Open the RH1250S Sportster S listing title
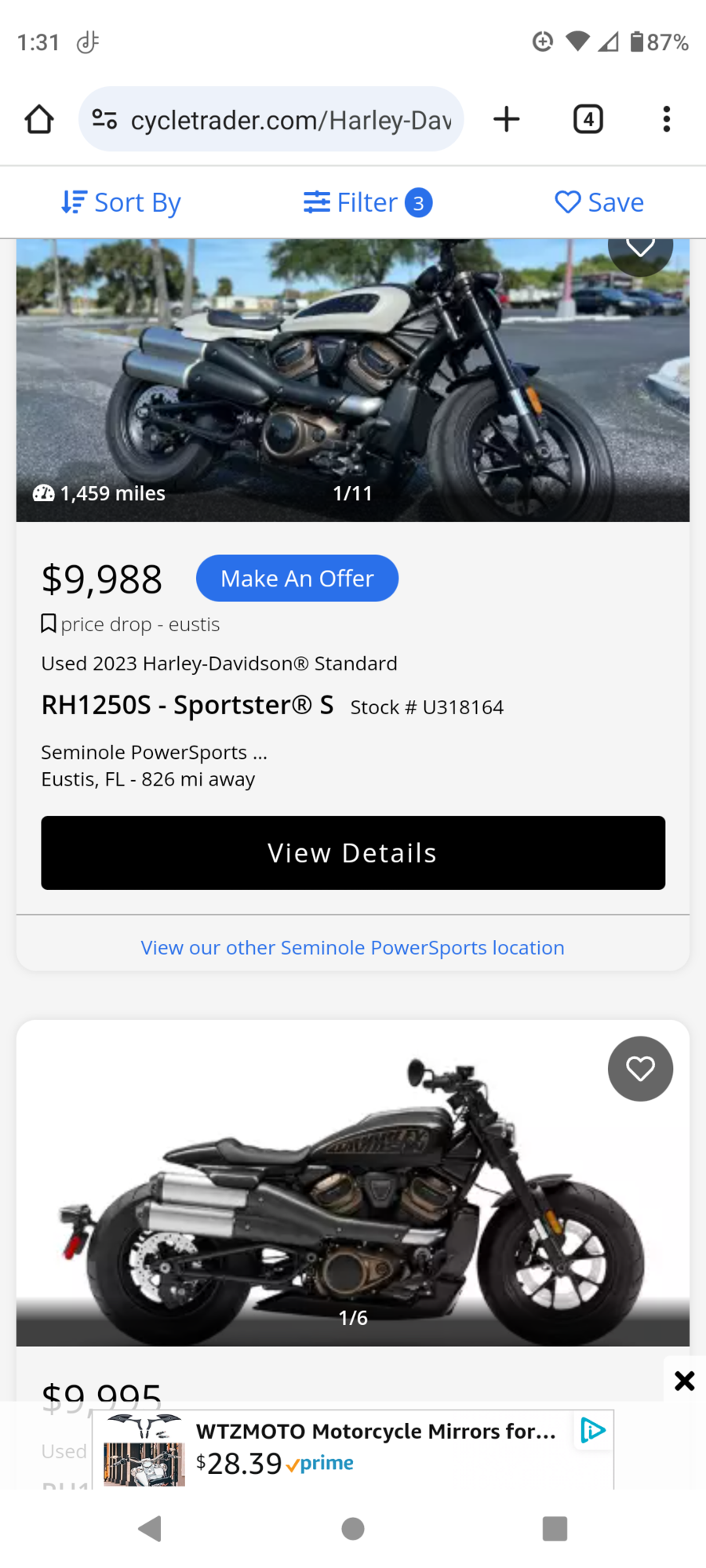Screen dimensions: 706x1568 187,706
